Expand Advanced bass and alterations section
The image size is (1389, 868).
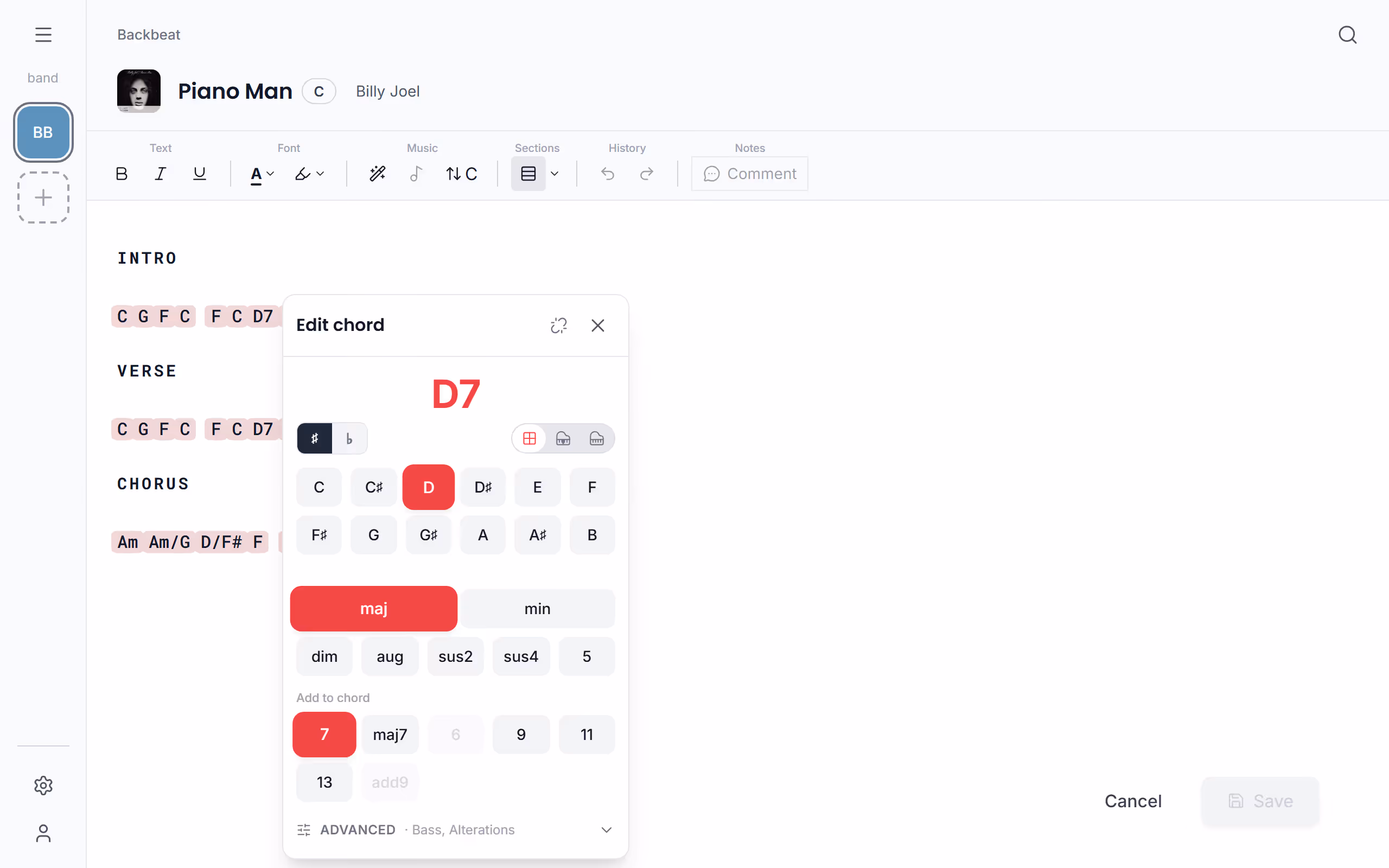click(x=455, y=829)
